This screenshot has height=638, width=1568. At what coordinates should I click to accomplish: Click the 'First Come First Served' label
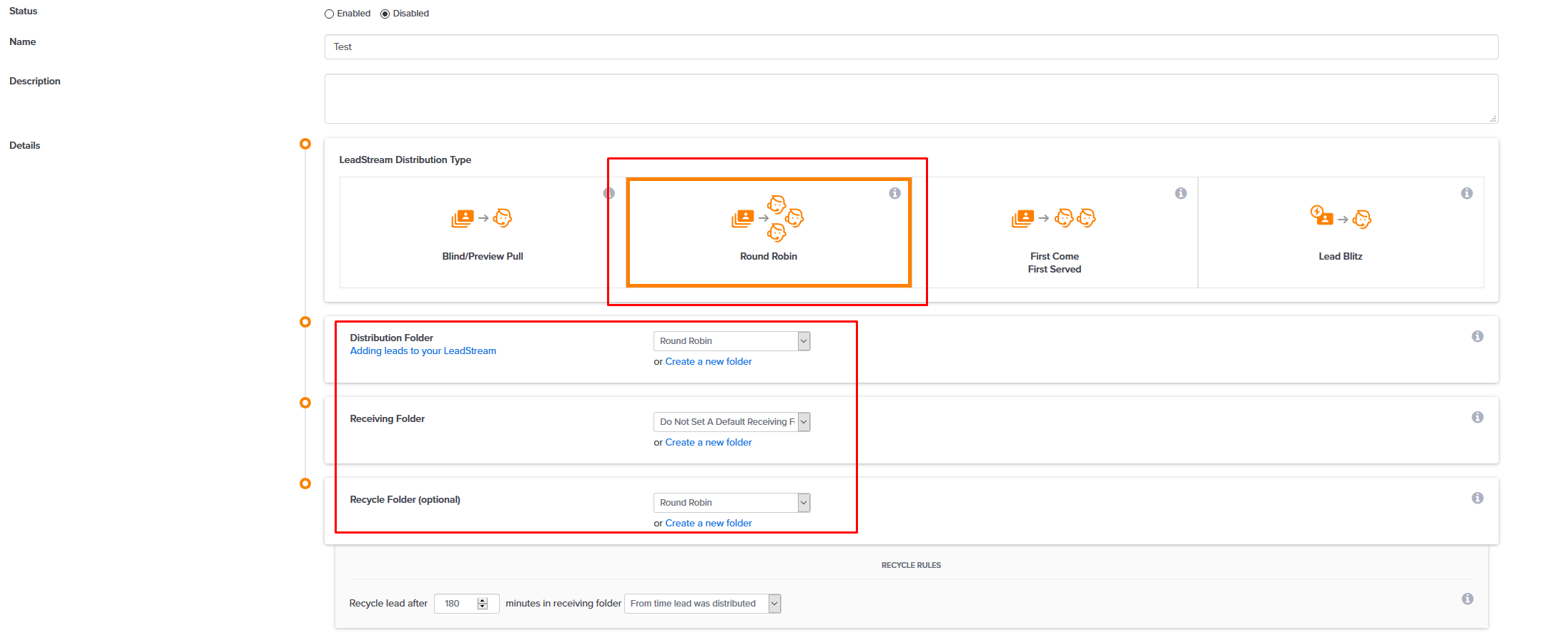1054,262
